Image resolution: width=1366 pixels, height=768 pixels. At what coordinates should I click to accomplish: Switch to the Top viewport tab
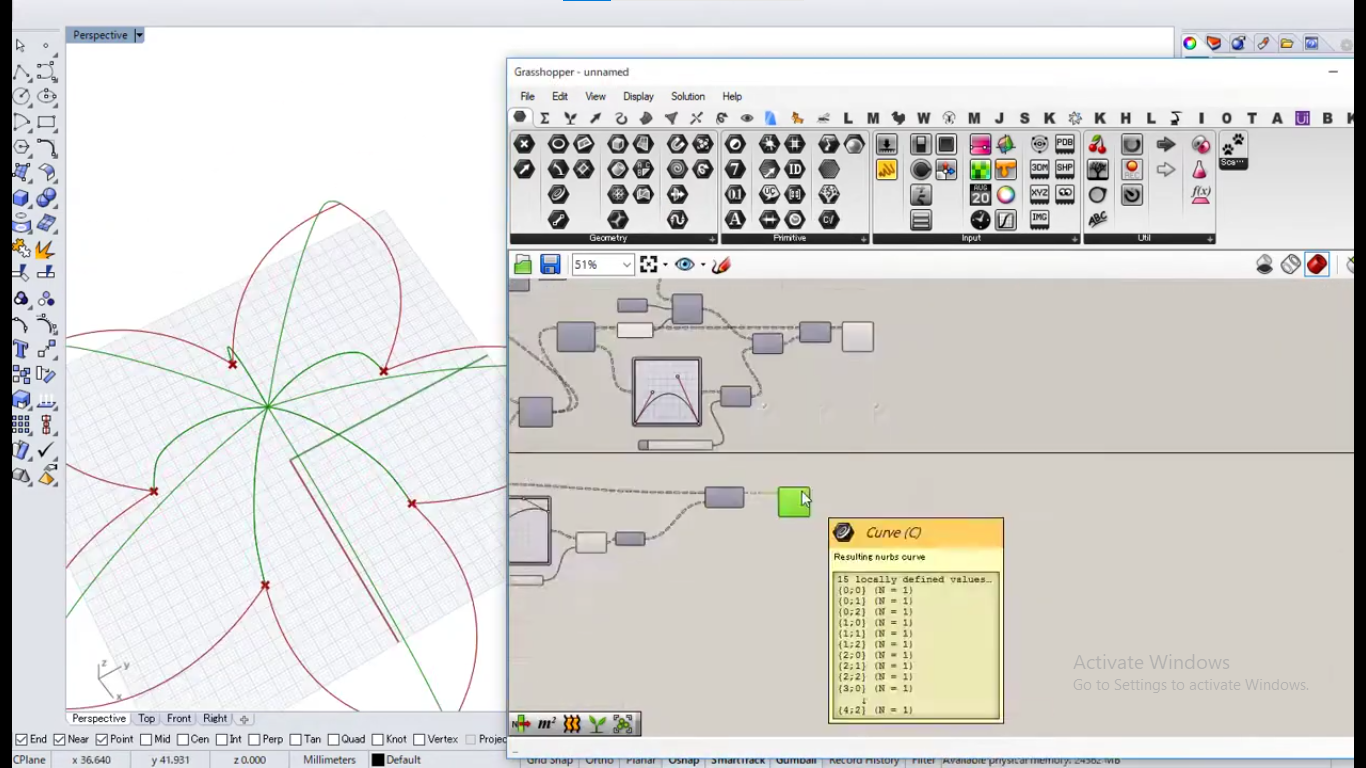tap(147, 718)
